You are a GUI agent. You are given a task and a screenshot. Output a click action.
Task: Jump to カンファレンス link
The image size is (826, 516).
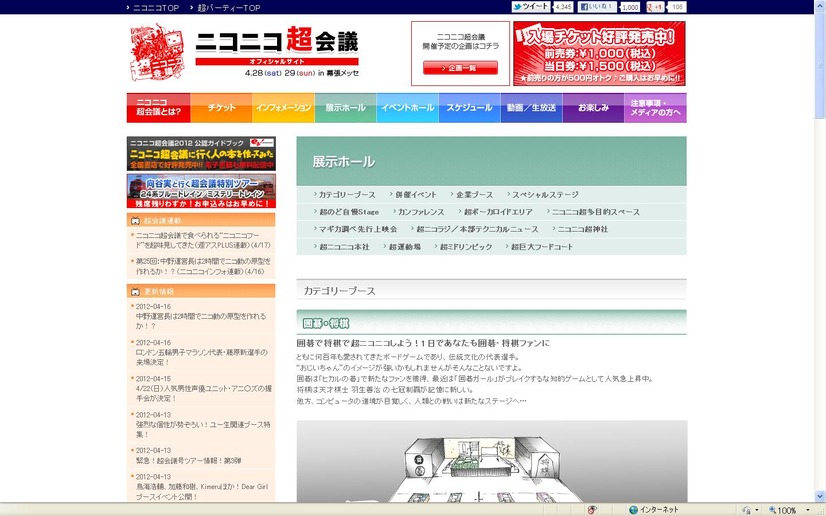[x=421, y=212]
